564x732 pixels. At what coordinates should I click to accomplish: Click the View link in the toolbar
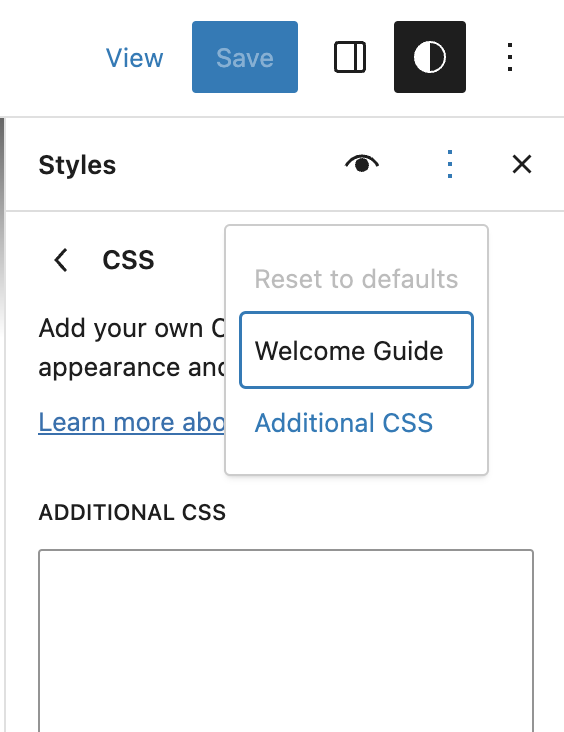click(134, 58)
